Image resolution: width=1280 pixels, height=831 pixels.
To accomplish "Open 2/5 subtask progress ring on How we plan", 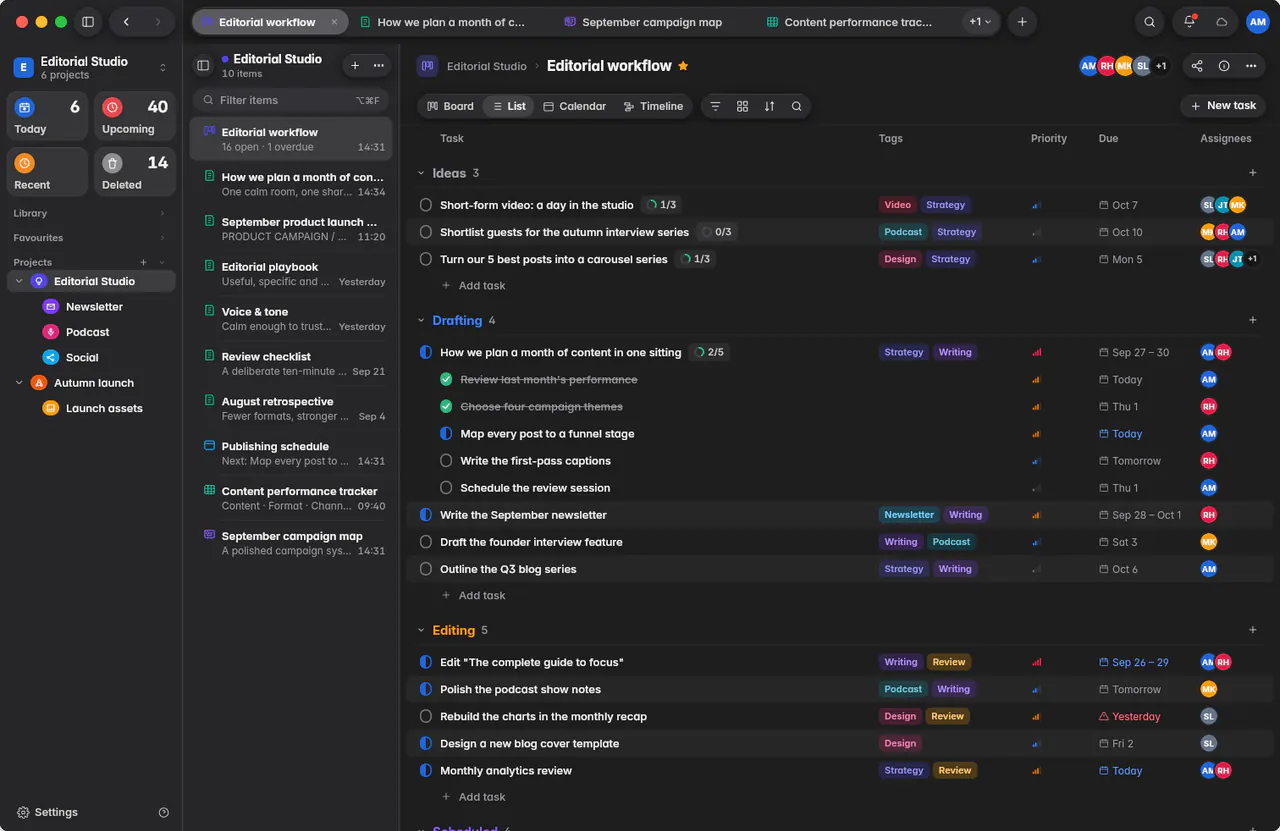I will pos(709,352).
